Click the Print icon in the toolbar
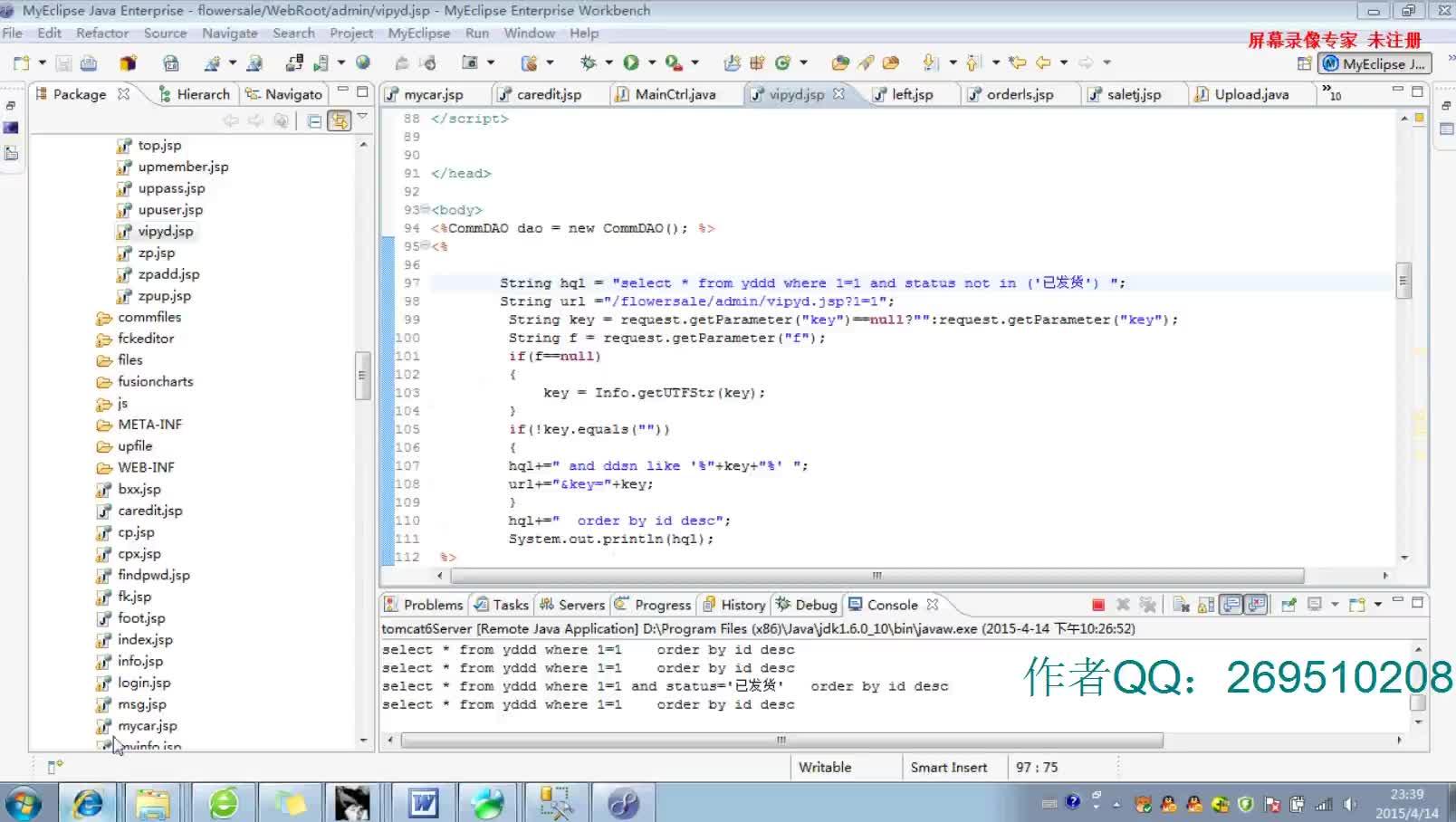The image size is (1456, 822). coord(88,62)
